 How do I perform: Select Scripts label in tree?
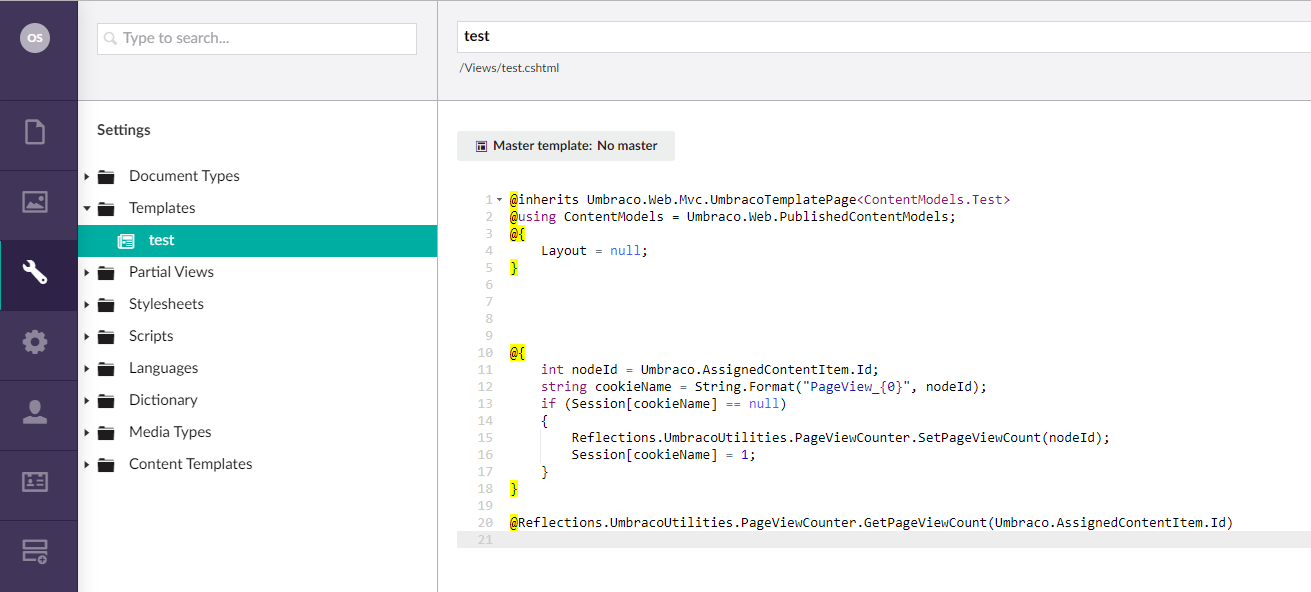click(x=151, y=336)
